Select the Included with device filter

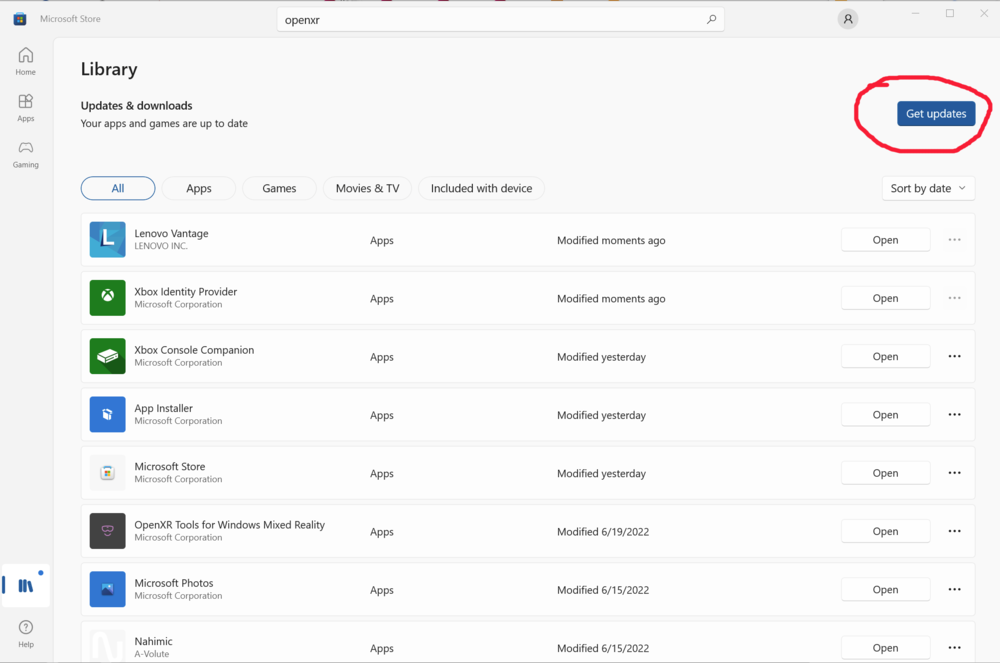(x=481, y=188)
